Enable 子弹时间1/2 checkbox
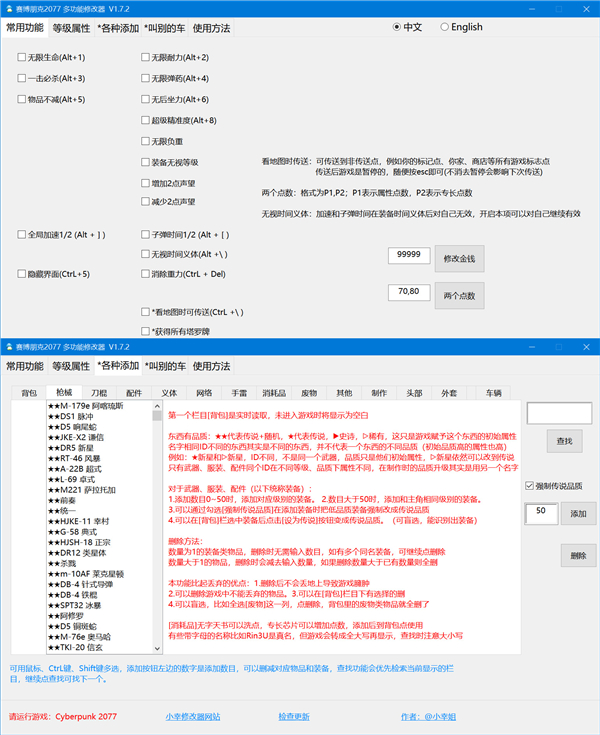This screenshot has width=600, height=735. (145, 234)
